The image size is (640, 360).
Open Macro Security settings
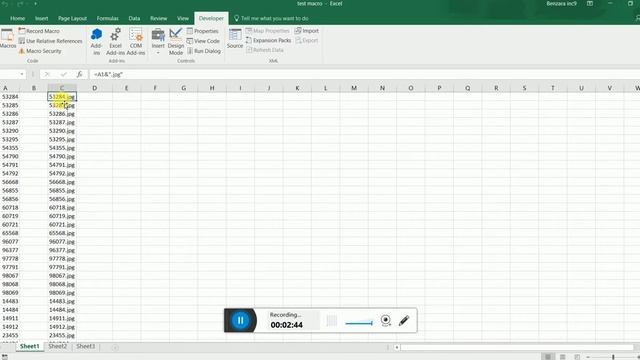[40, 51]
